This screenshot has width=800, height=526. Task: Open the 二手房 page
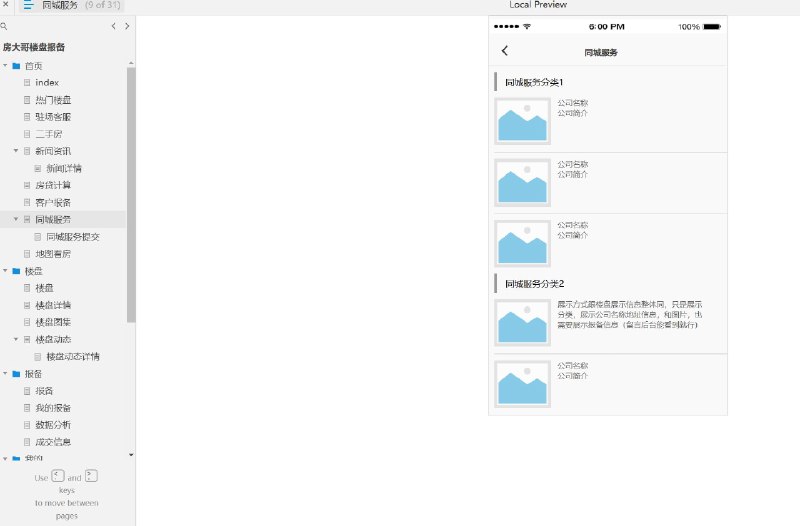pyautogui.click(x=48, y=134)
